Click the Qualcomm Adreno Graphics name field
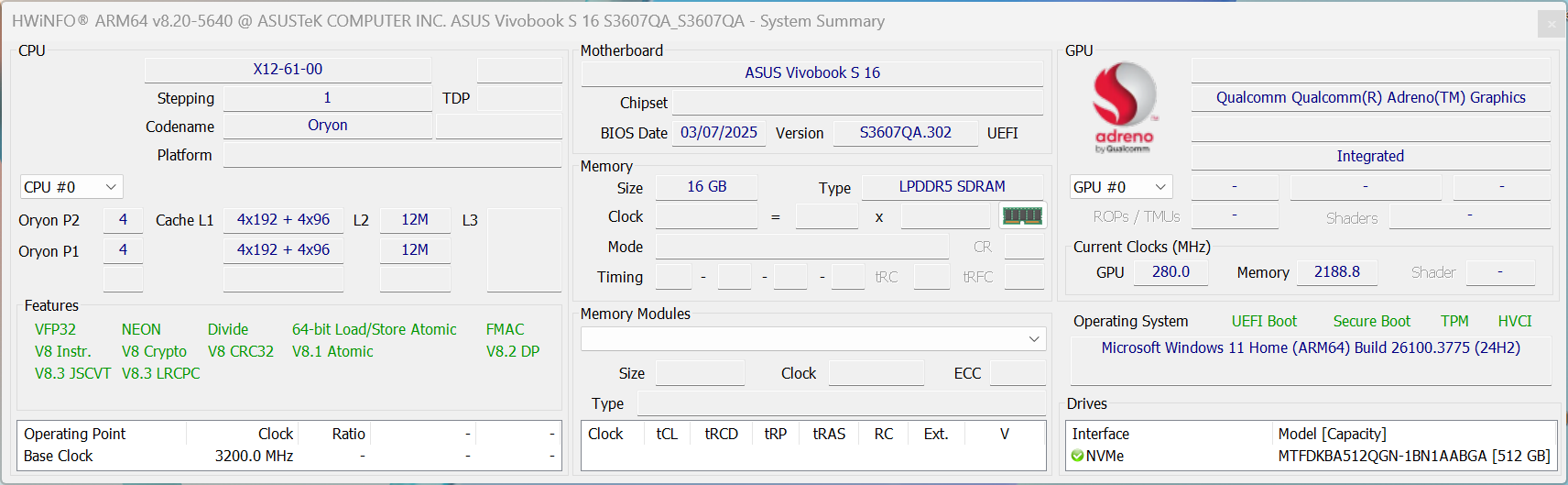This screenshot has width=1568, height=485. [x=1370, y=98]
